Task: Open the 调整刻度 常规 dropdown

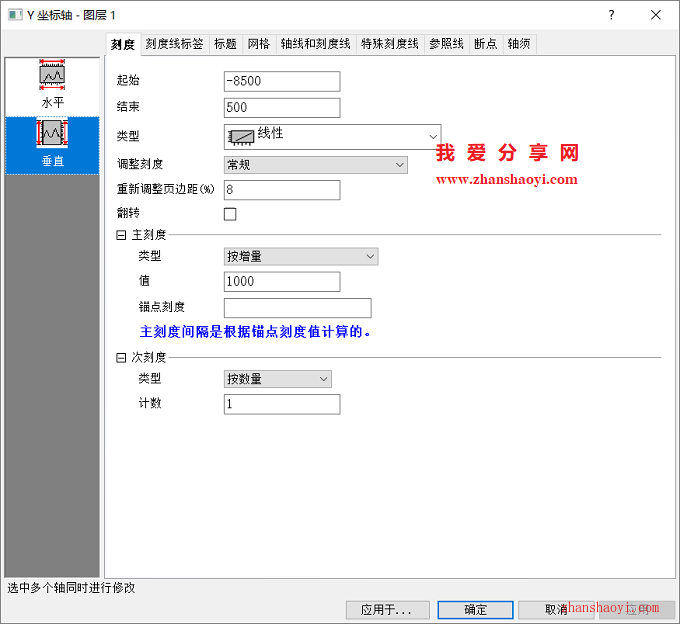Action: pos(316,165)
